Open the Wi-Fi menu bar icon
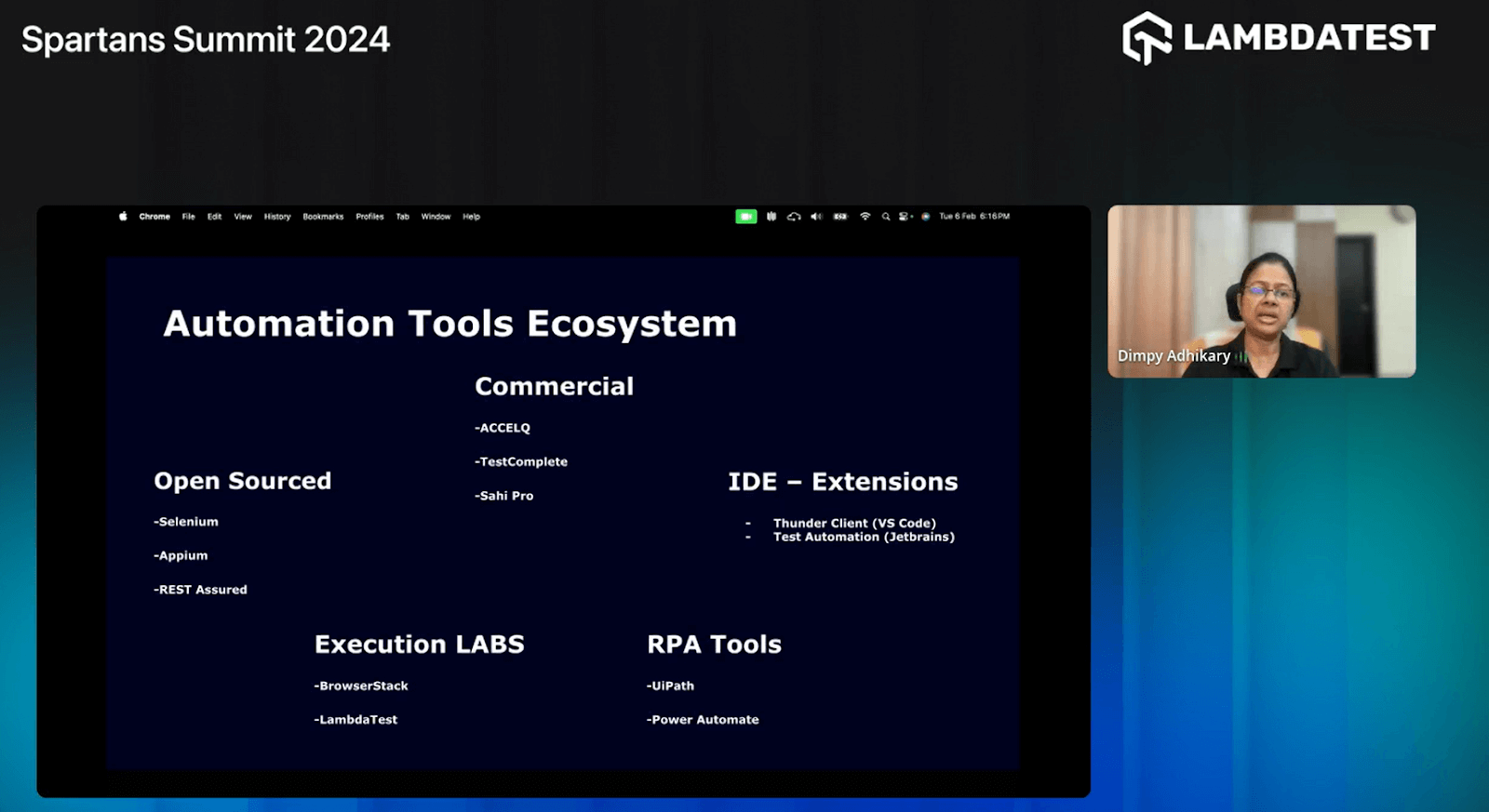Screen dimensions: 1489x812 (865, 217)
